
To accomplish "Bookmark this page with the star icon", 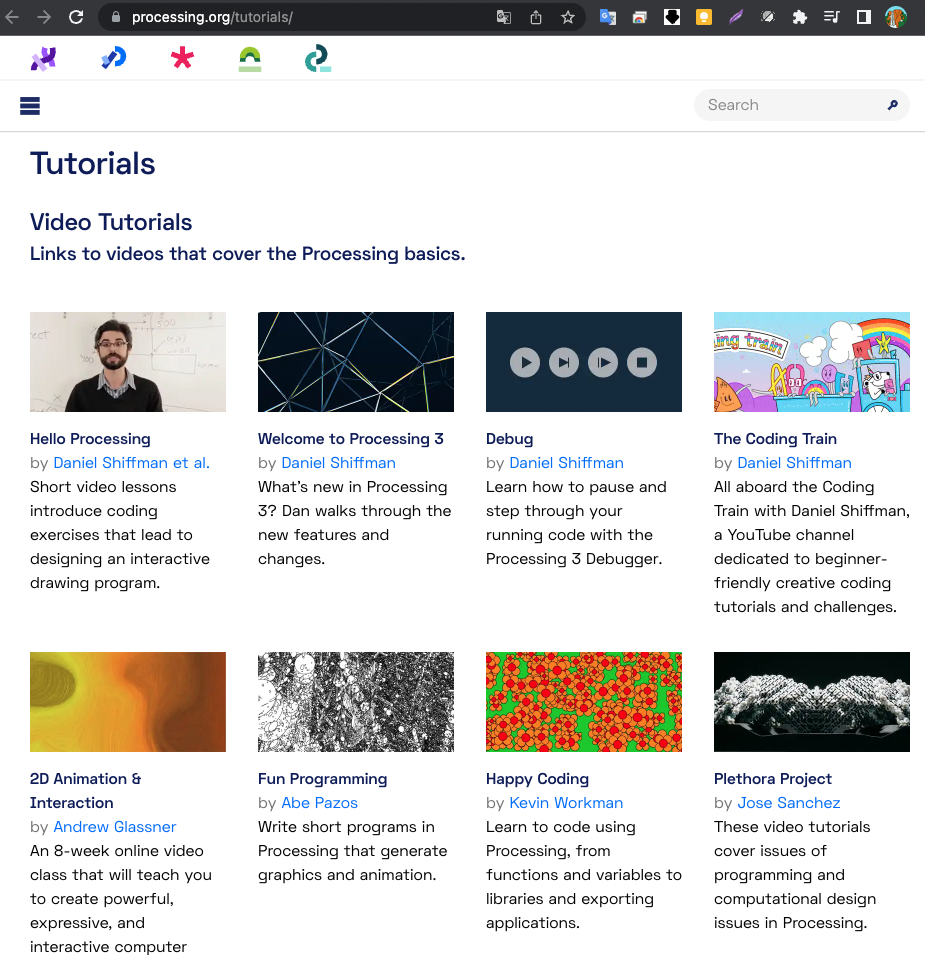I will click(568, 17).
